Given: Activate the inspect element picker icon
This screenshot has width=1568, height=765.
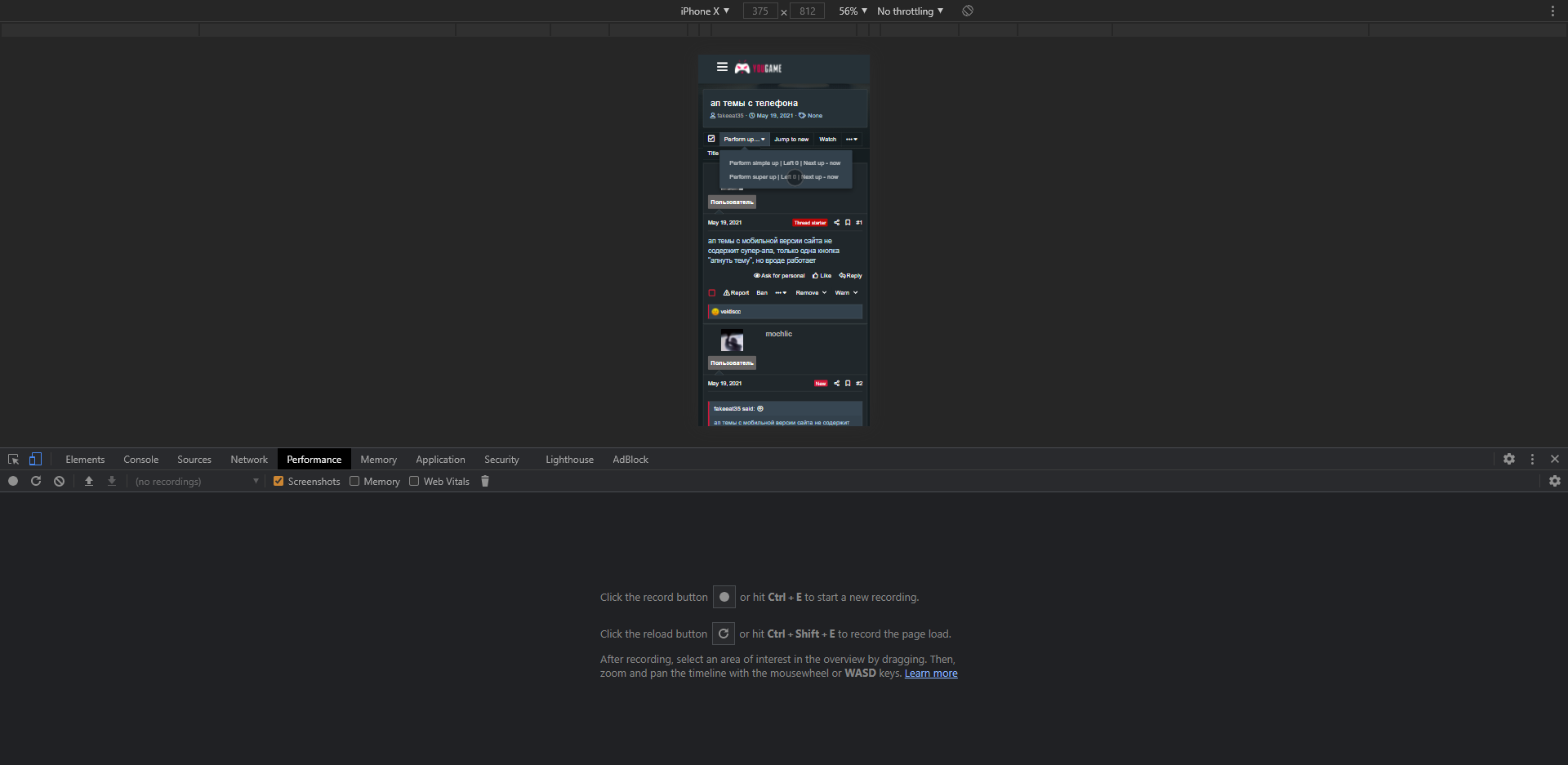Looking at the screenshot, I should click(13, 460).
